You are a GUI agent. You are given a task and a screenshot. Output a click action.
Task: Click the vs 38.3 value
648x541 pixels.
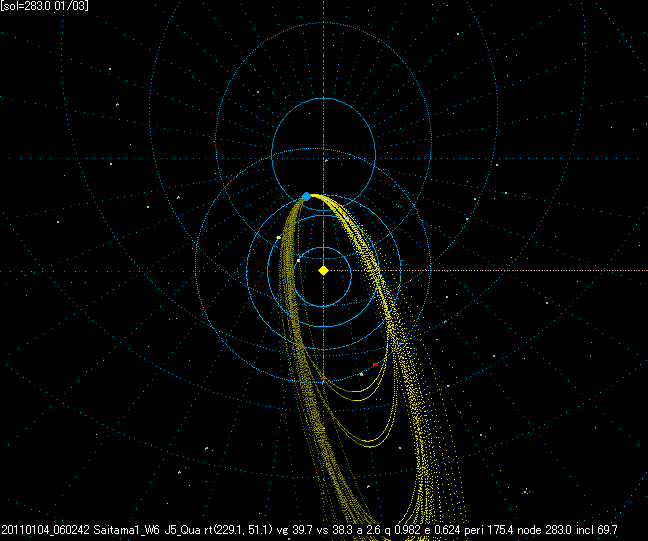[x=334, y=530]
